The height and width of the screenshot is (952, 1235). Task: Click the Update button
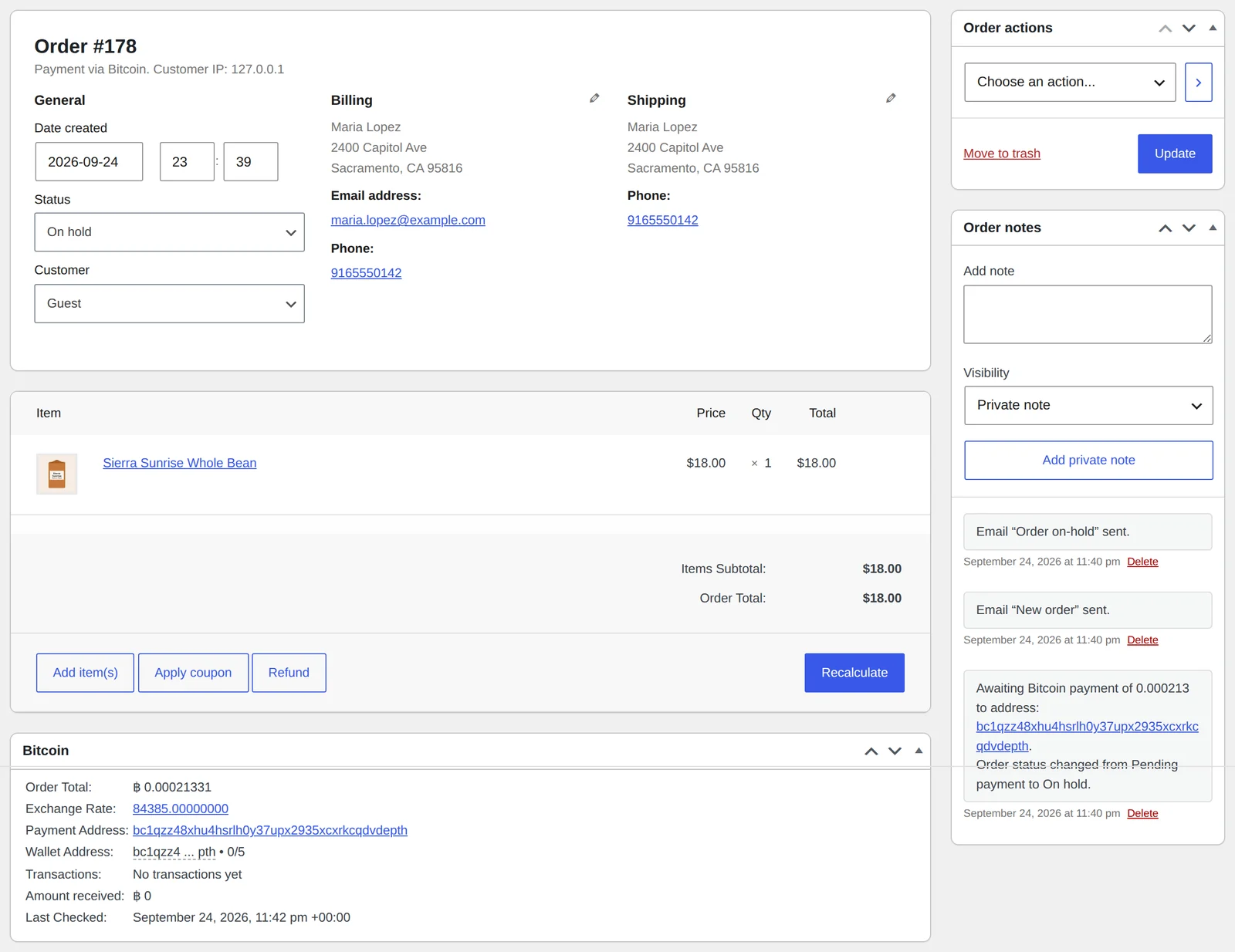coord(1175,154)
